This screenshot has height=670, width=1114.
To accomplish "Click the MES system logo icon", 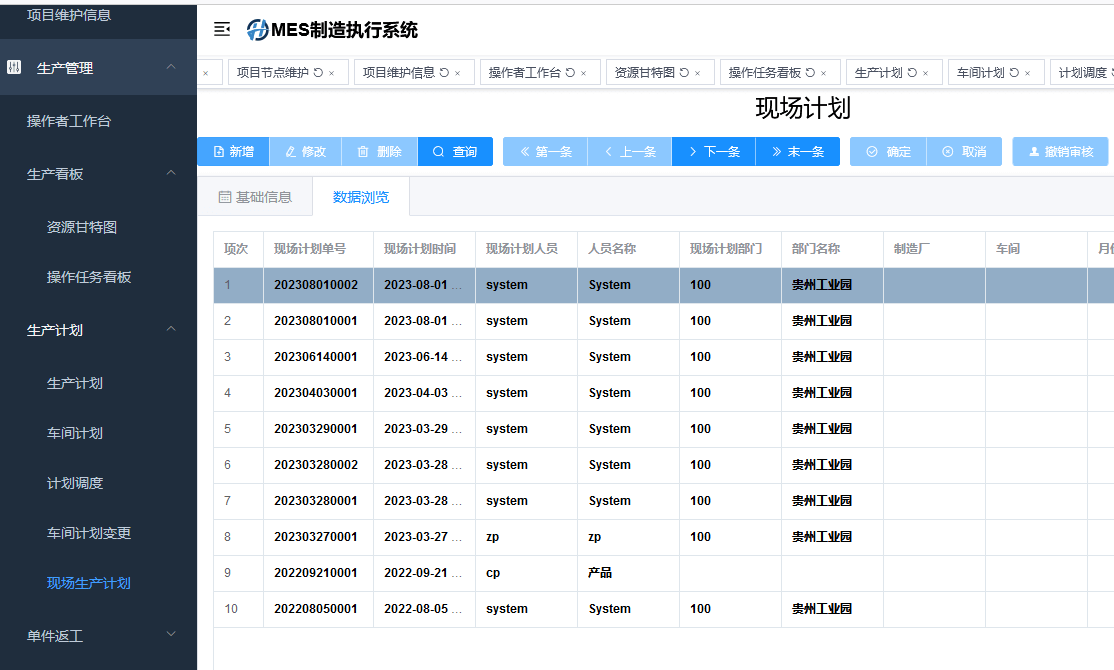I will click(257, 29).
